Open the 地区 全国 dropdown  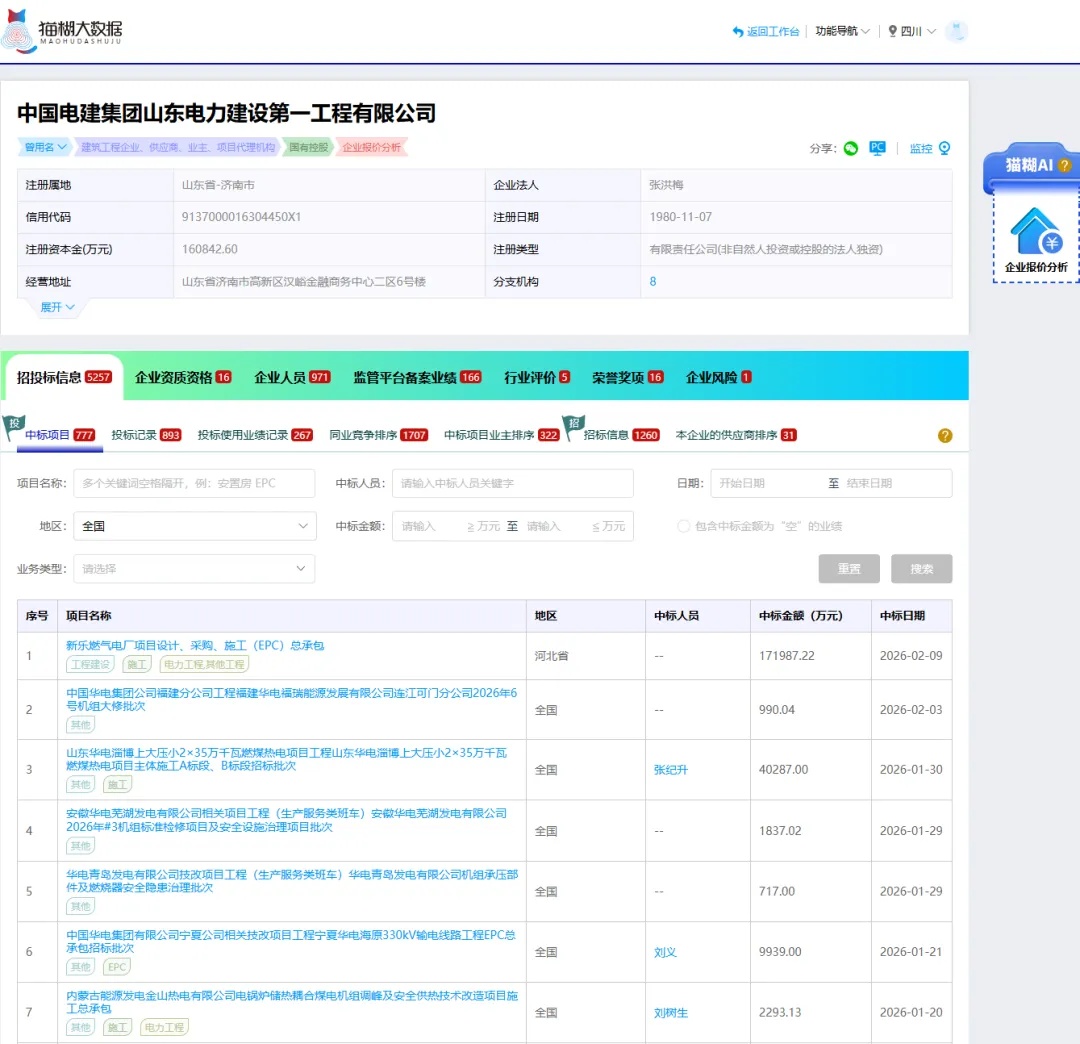(x=195, y=526)
